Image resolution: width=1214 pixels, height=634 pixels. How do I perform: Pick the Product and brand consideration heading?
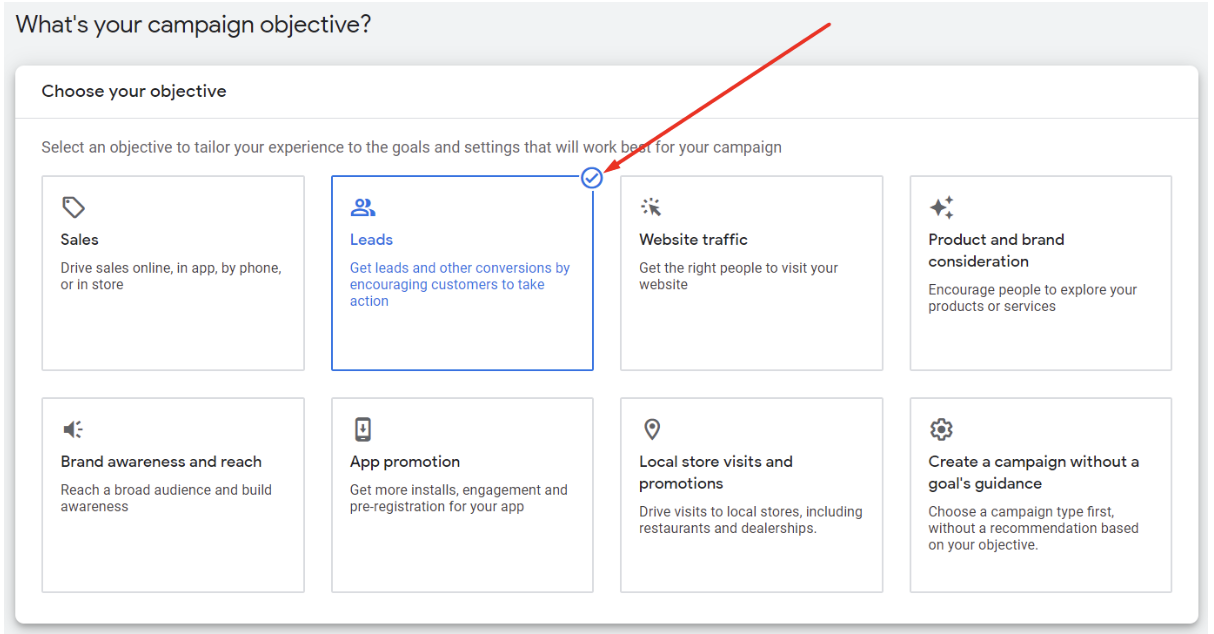click(x=996, y=250)
